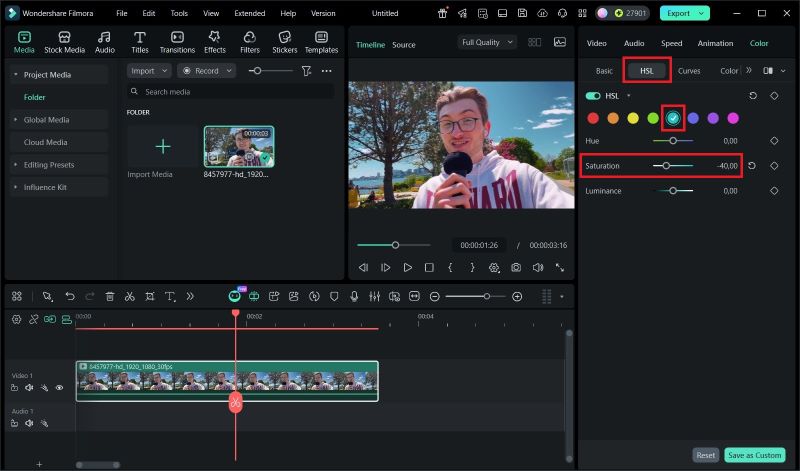Switch to the Animation tab
The height and width of the screenshot is (471, 800).
point(715,43)
